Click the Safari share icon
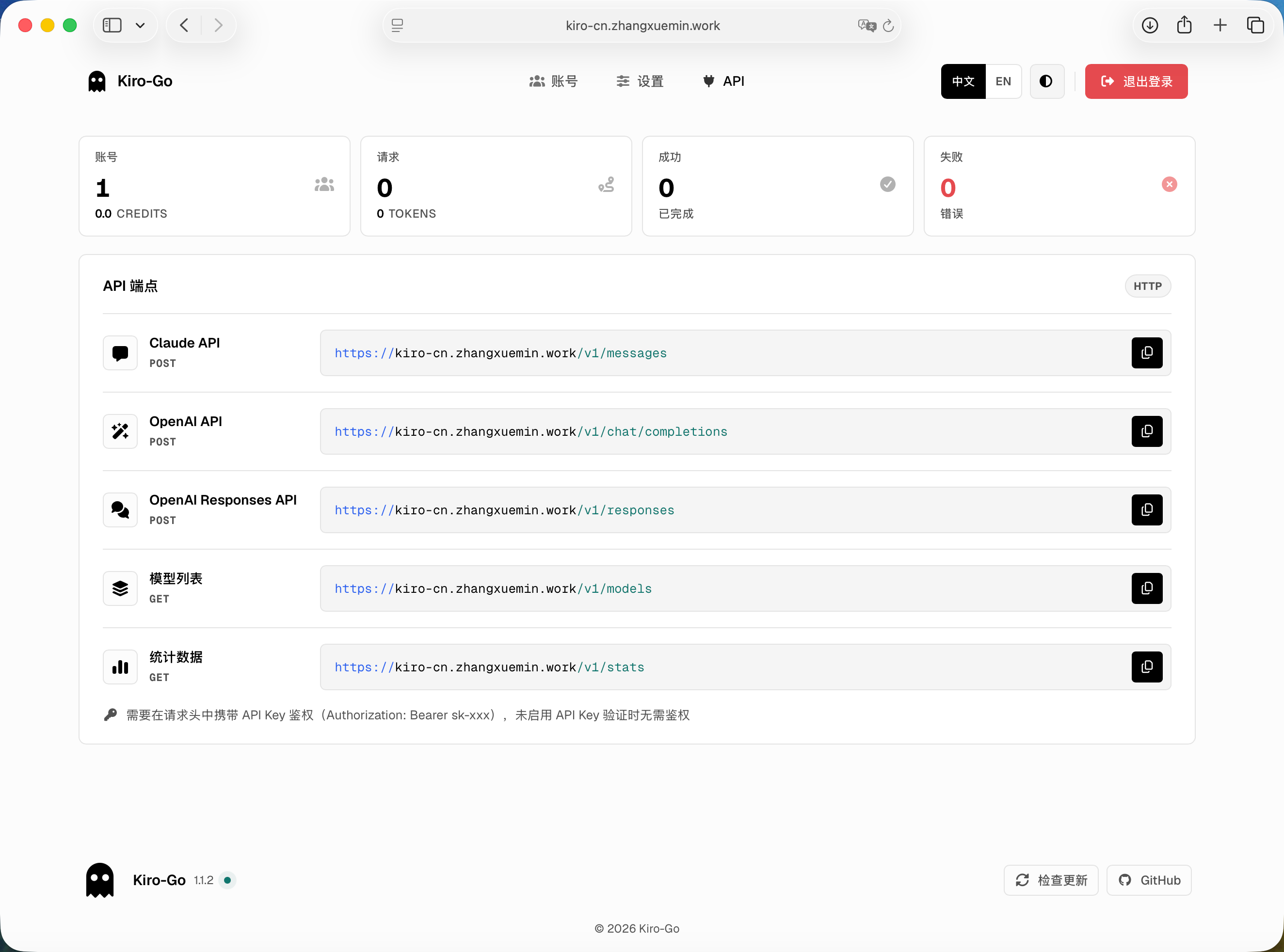This screenshot has height=952, width=1284. click(1184, 24)
